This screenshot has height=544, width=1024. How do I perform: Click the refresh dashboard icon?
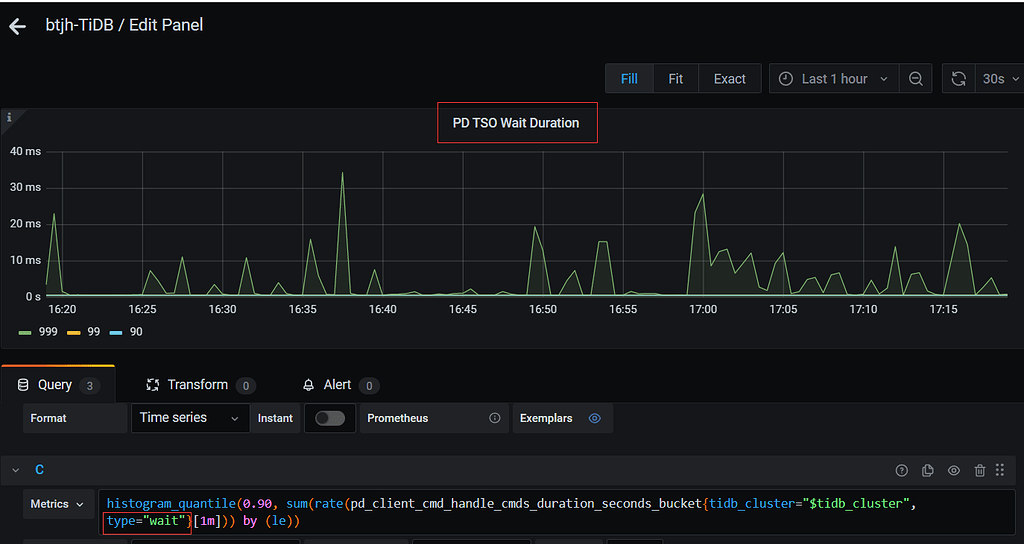coord(958,79)
